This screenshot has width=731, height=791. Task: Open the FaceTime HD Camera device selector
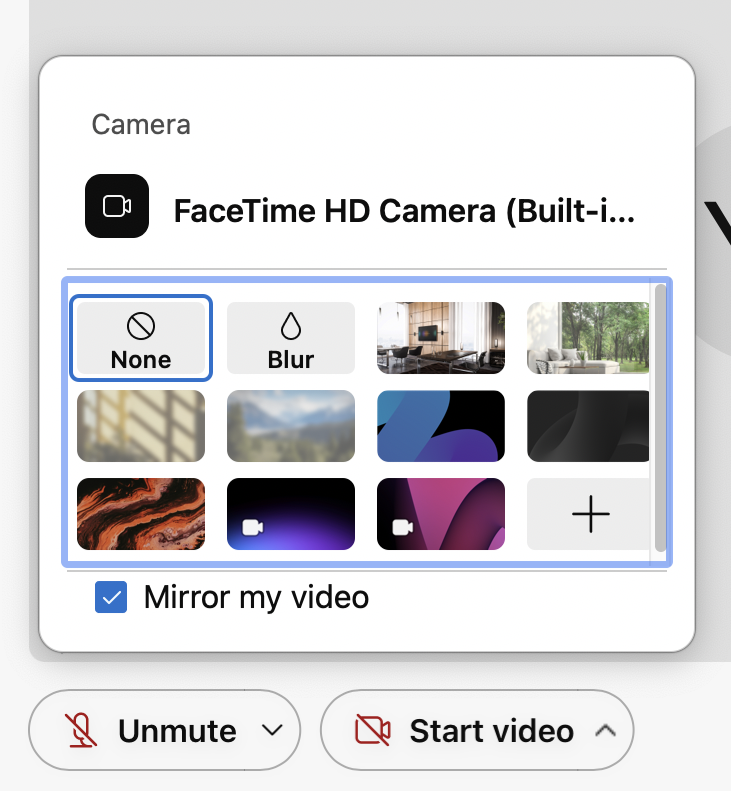pyautogui.click(x=404, y=211)
